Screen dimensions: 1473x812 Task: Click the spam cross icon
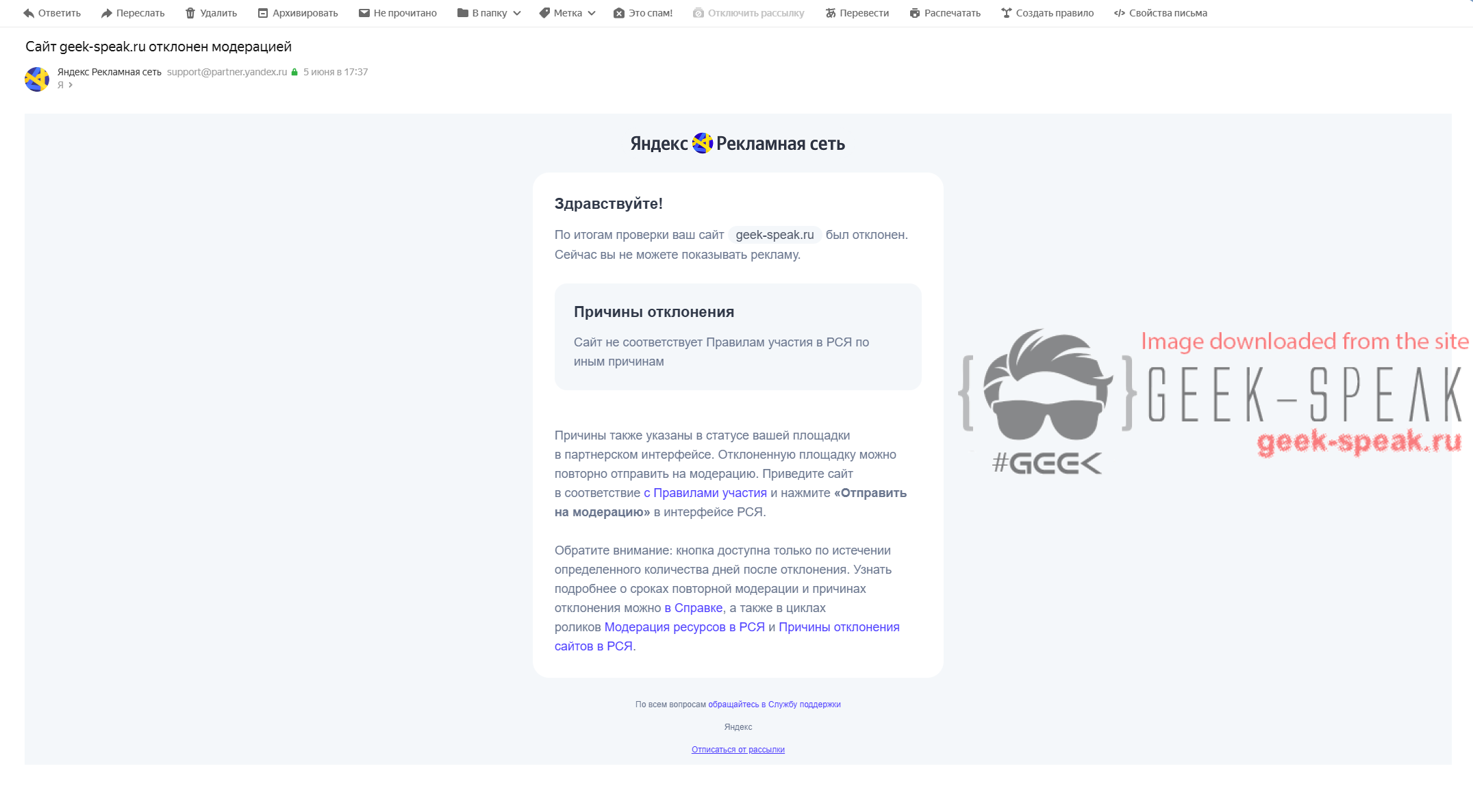[619, 13]
